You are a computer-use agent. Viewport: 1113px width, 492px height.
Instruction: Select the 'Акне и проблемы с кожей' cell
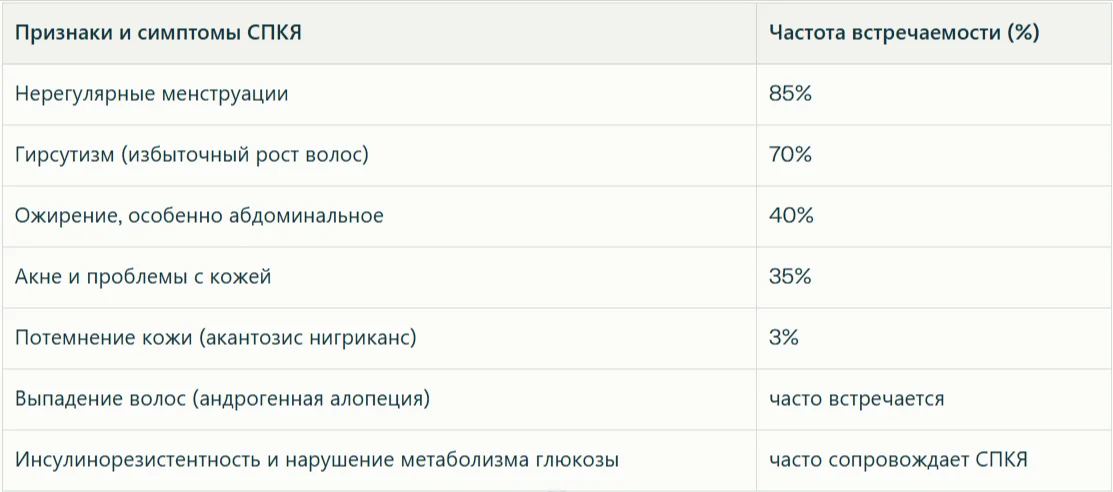pyautogui.click(x=143, y=277)
